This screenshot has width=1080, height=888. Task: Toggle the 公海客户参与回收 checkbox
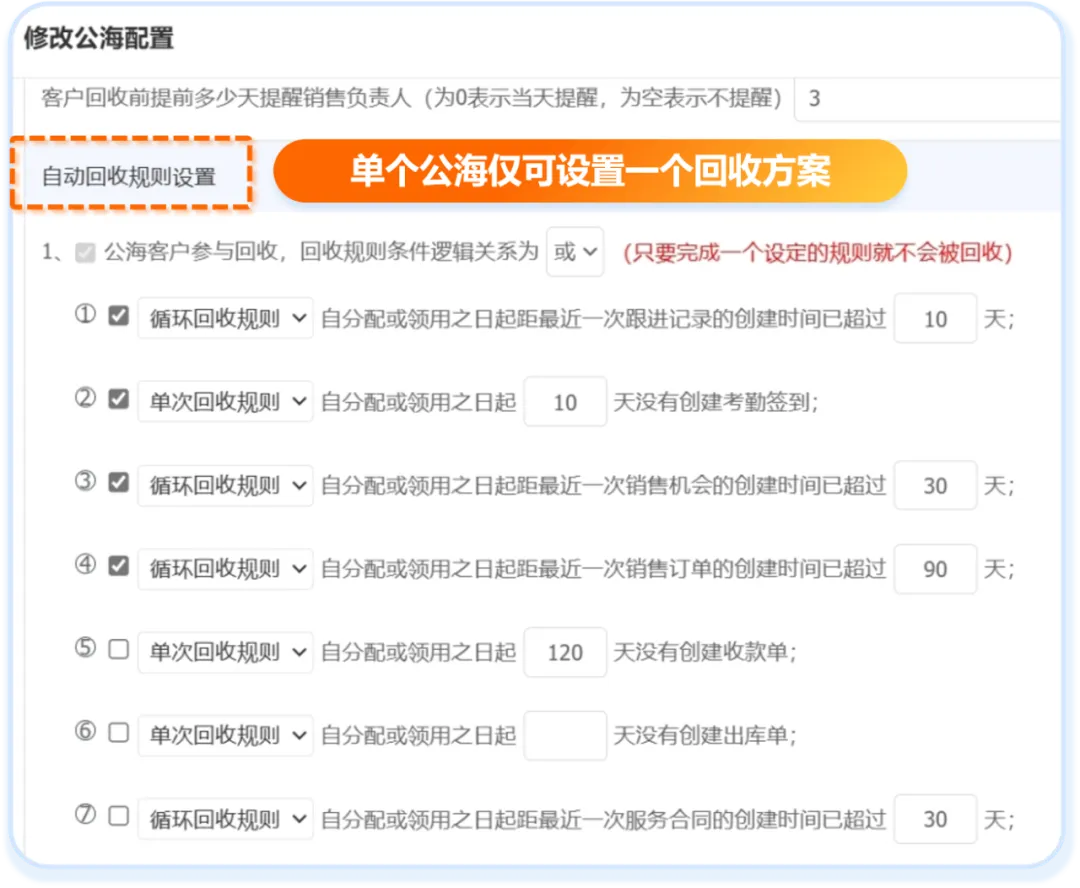coord(86,253)
